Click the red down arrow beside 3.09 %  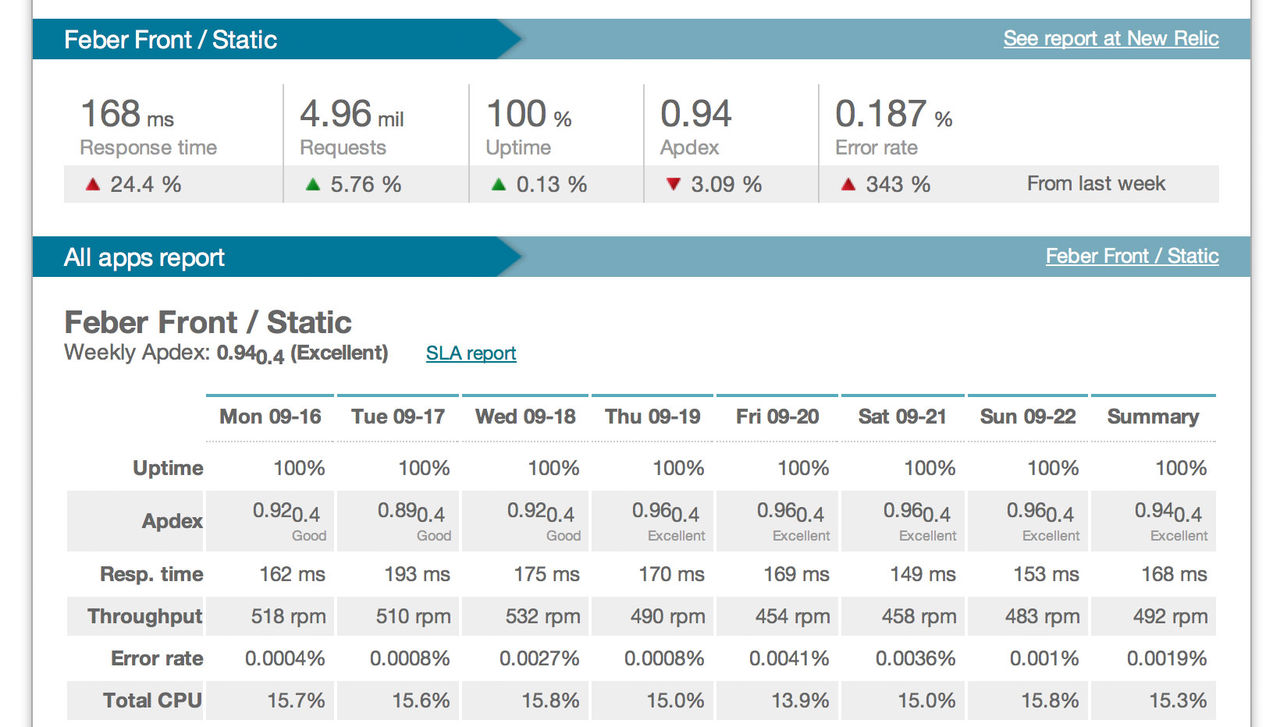pyautogui.click(x=673, y=184)
